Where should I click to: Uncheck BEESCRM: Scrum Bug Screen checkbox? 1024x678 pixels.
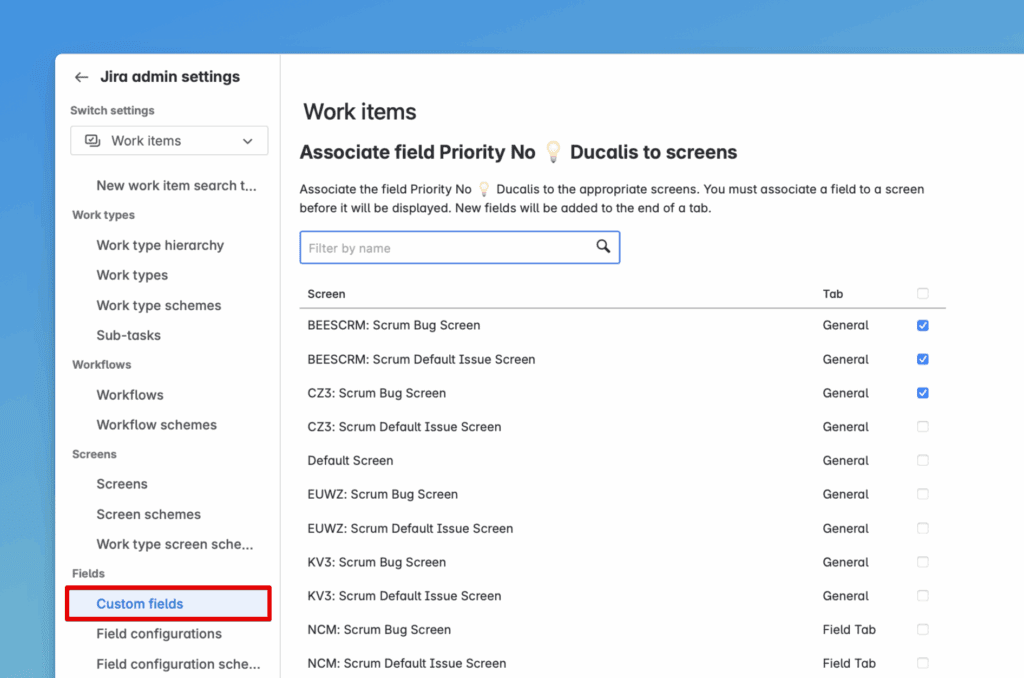point(922,325)
